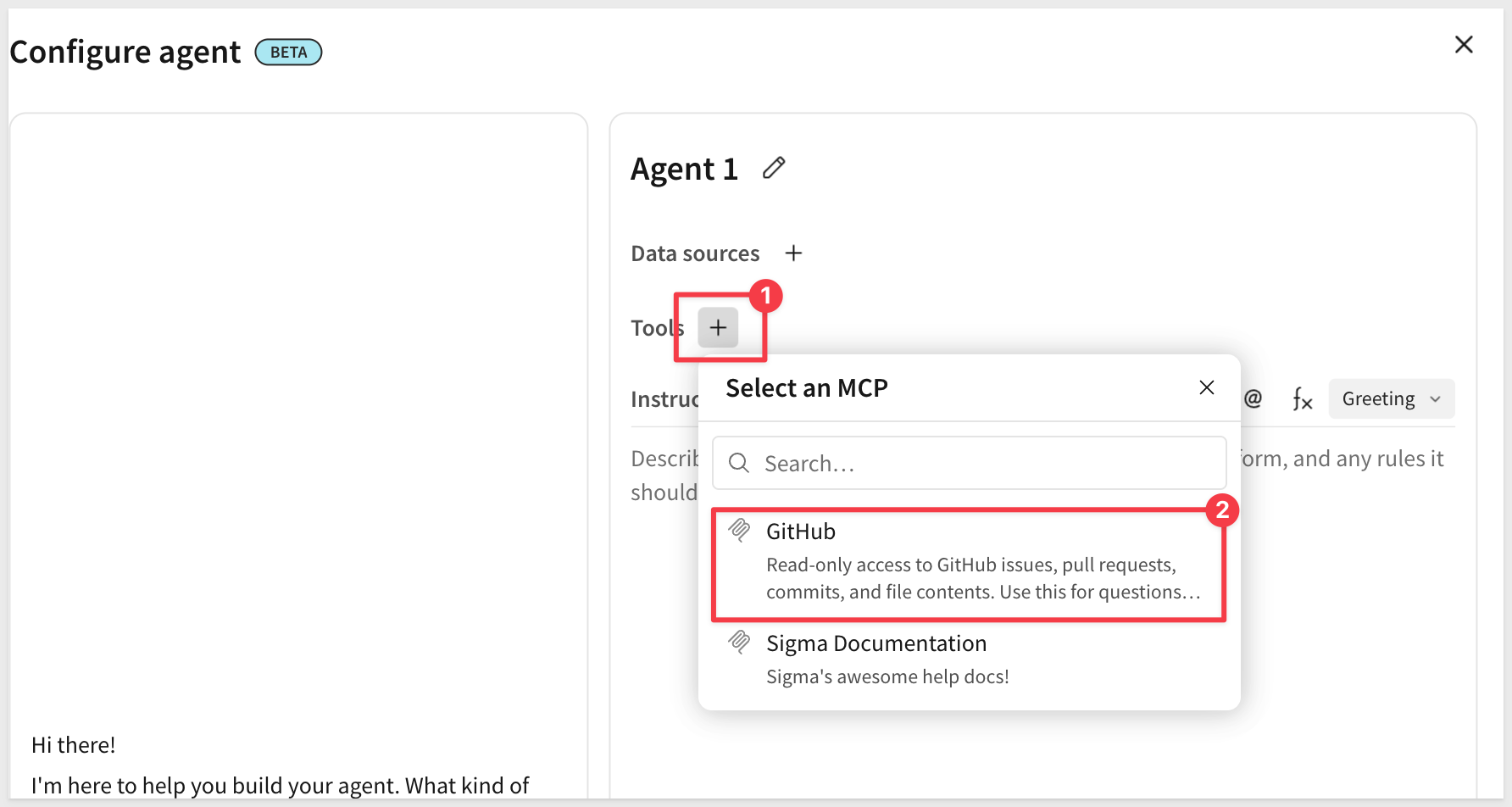
Task: Close the Configure agent dialog
Action: click(x=1464, y=45)
